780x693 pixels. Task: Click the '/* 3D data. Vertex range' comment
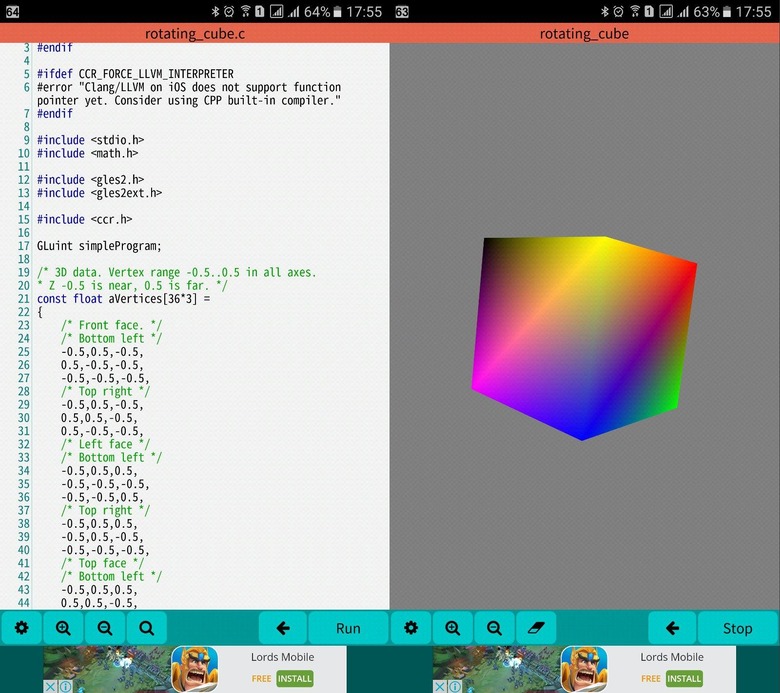pos(177,272)
